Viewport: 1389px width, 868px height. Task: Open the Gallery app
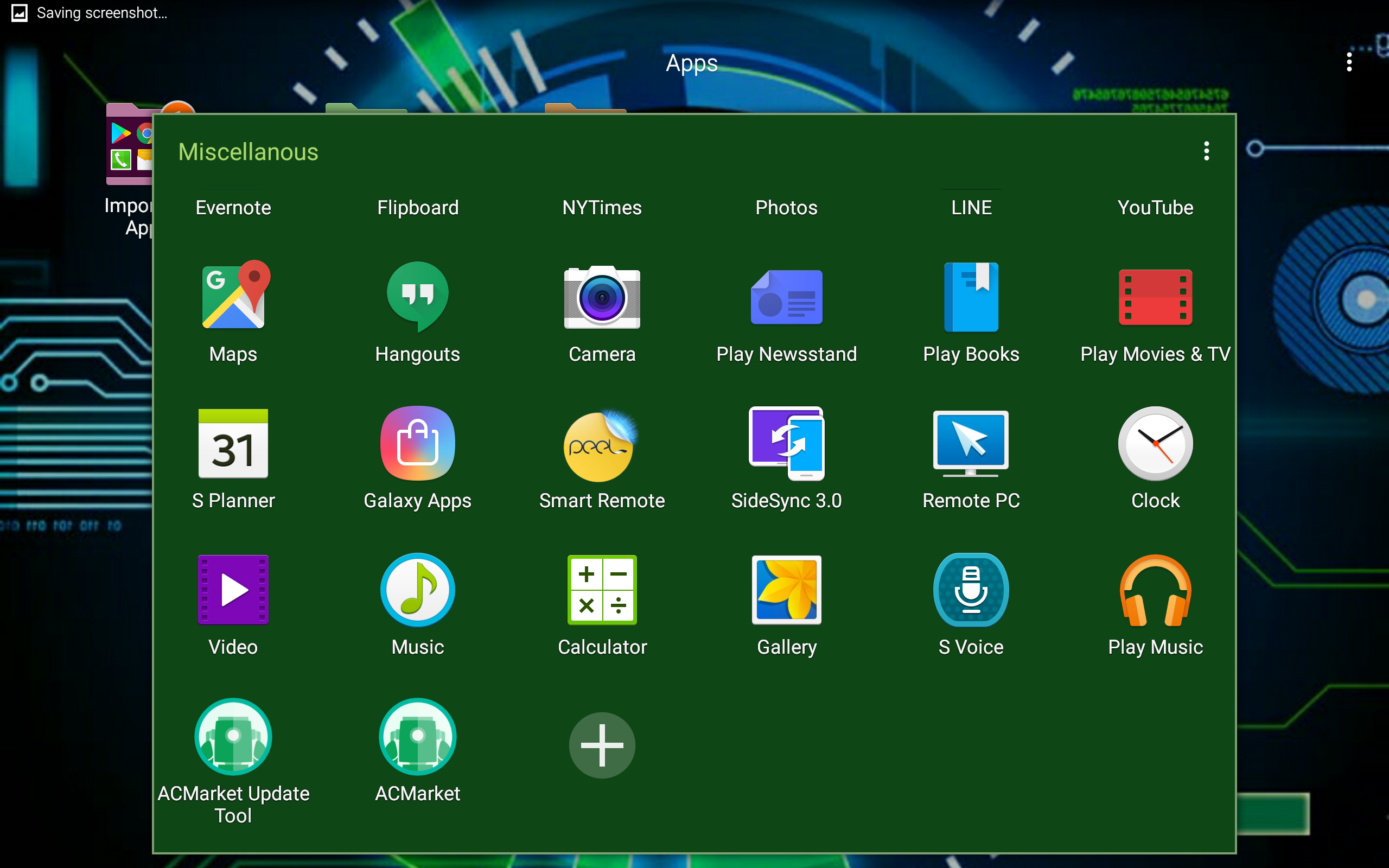point(786,590)
